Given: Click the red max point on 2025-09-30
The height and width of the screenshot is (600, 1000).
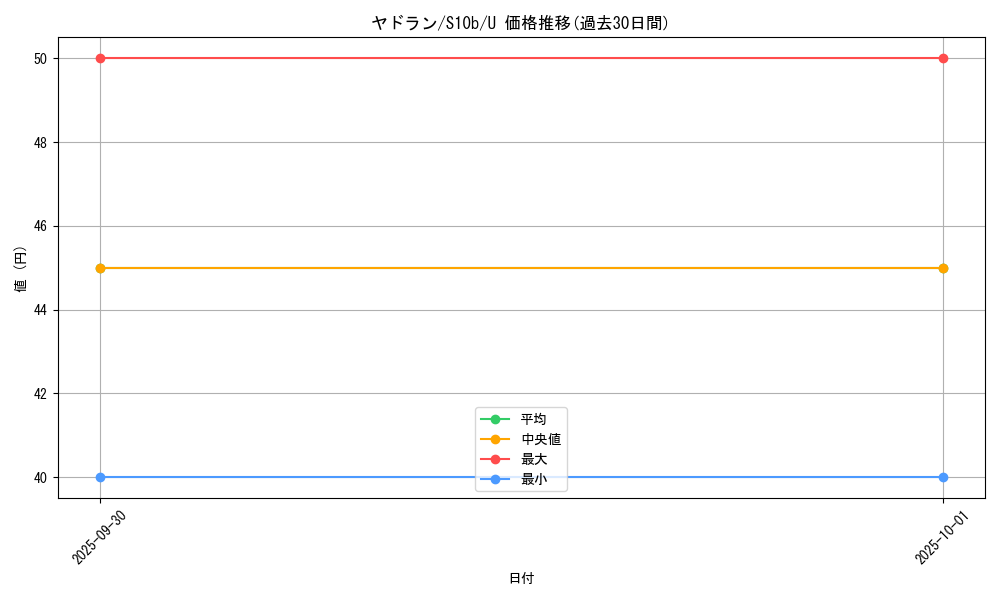Looking at the screenshot, I should [x=100, y=58].
